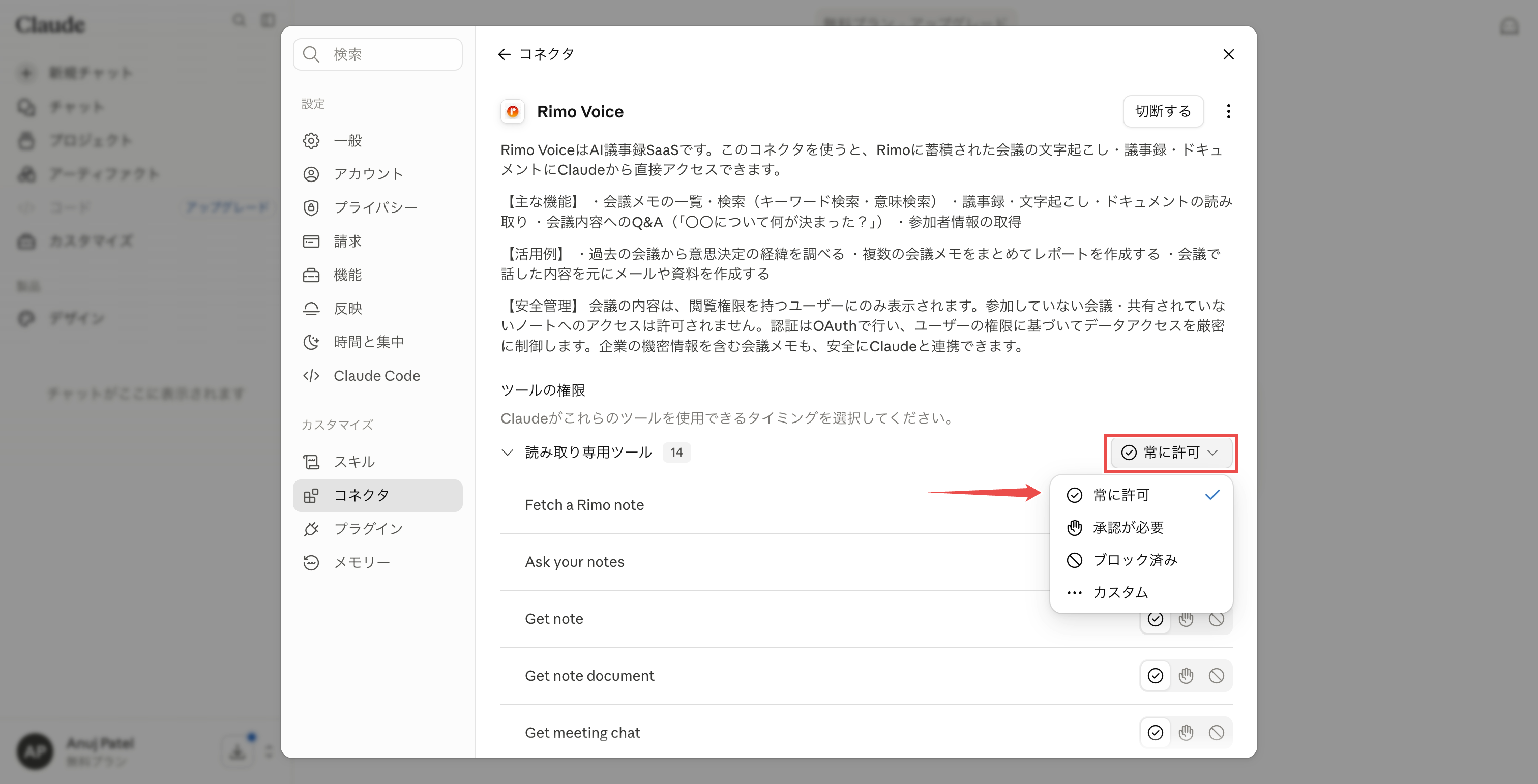
Task: Click the moon icon beside 時間と集中
Action: pyautogui.click(x=311, y=342)
